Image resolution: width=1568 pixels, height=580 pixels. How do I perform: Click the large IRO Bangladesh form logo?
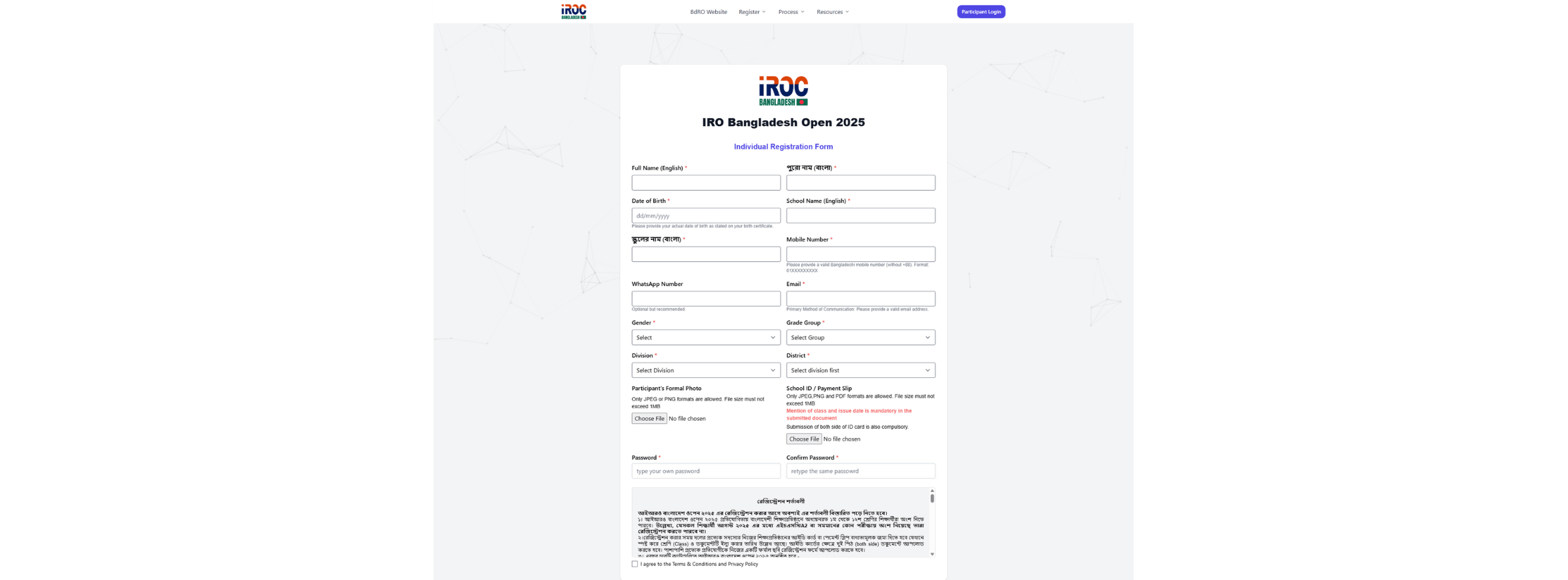783,91
